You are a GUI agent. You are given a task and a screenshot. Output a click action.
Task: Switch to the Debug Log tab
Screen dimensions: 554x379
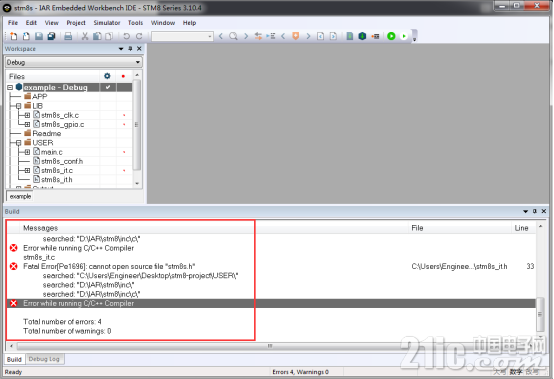pos(44,359)
